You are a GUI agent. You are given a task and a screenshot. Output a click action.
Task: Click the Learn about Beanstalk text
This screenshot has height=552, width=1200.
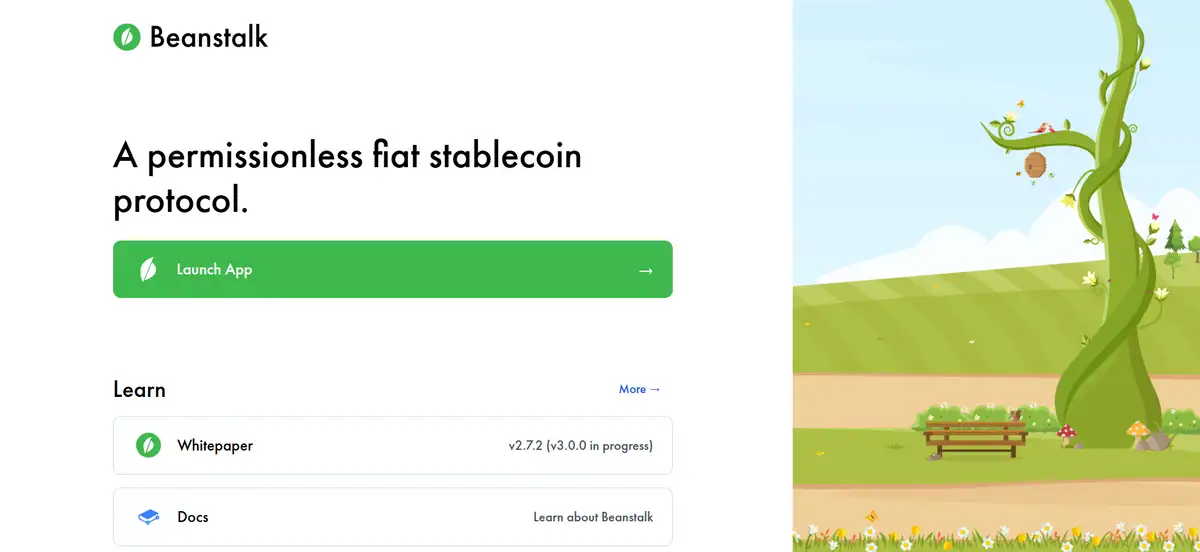pyautogui.click(x=593, y=517)
